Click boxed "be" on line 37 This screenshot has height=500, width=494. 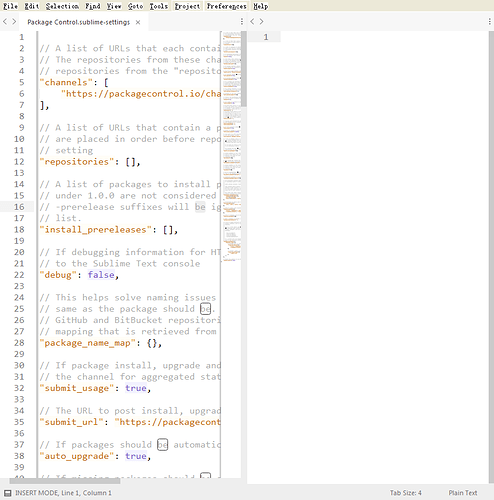click(x=162, y=445)
